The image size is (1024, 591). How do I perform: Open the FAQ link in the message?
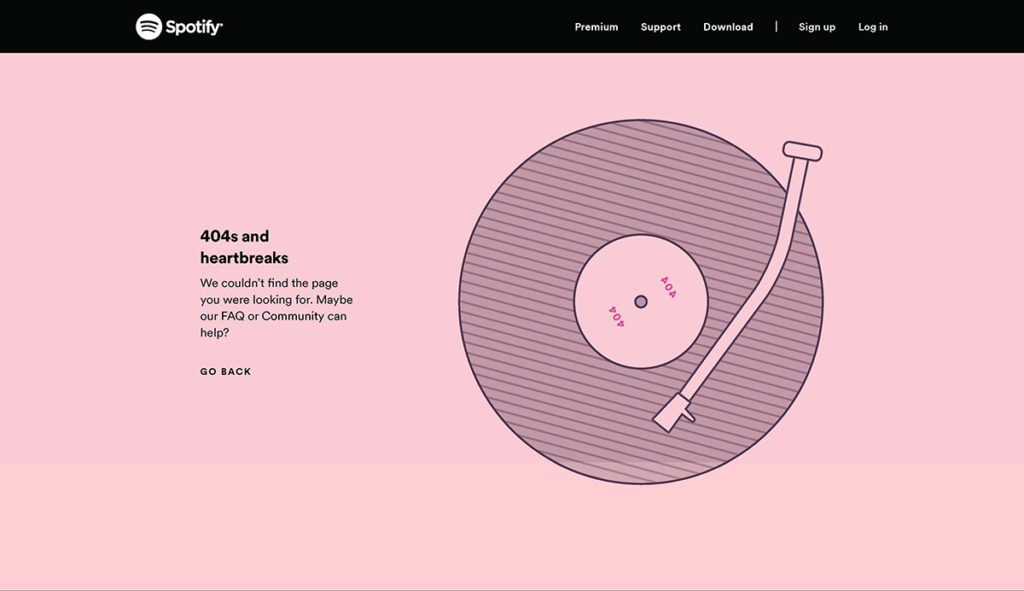232,316
